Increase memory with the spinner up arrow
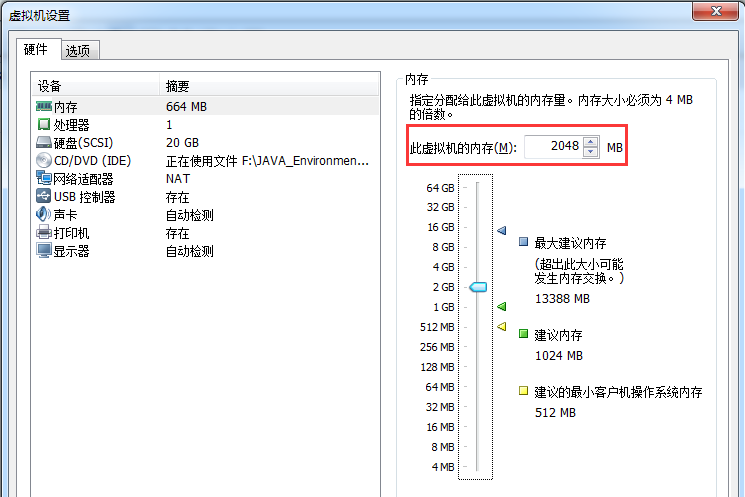The width and height of the screenshot is (745, 497). 590,142
